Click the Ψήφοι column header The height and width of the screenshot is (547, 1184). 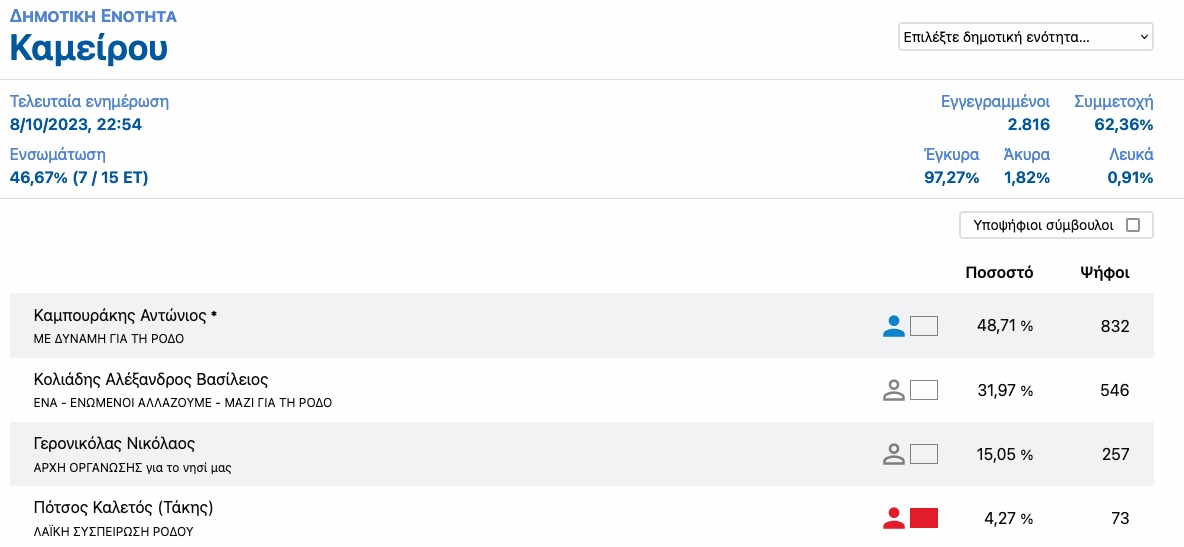pyautogui.click(x=1105, y=273)
